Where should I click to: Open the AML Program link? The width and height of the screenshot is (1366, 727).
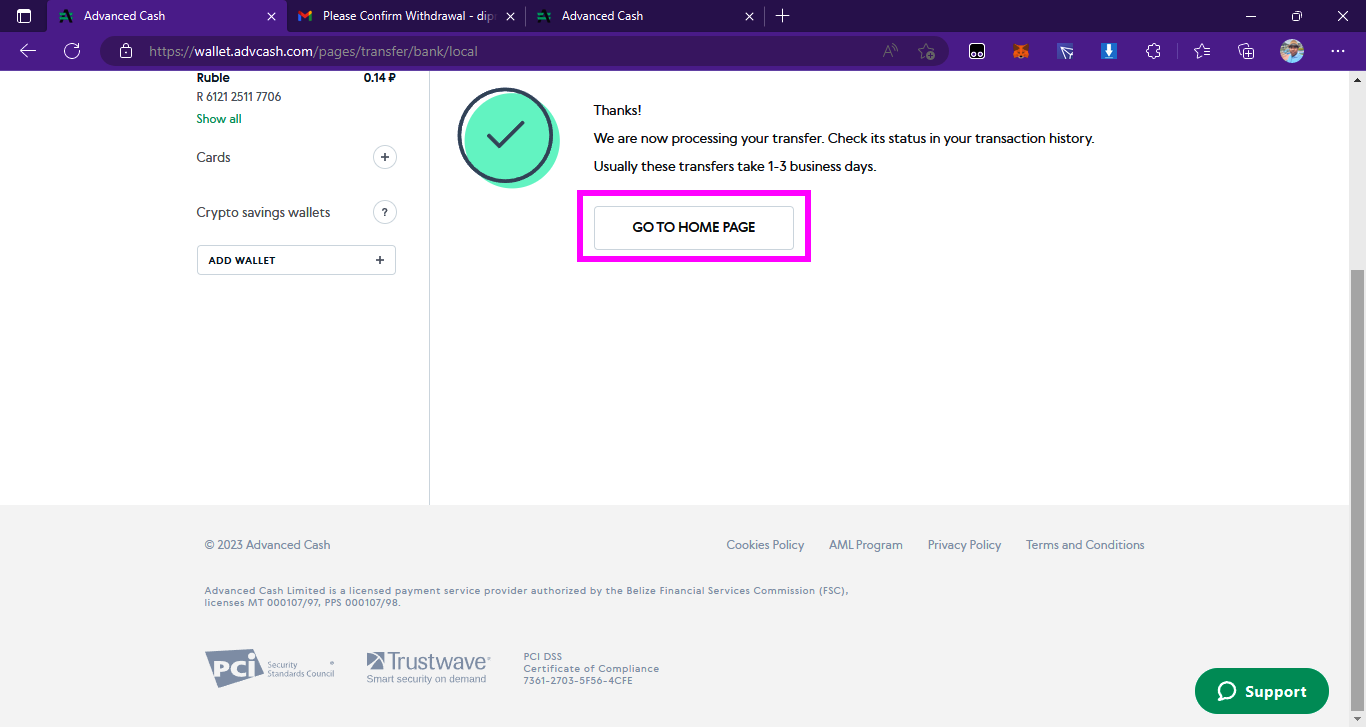tap(866, 545)
